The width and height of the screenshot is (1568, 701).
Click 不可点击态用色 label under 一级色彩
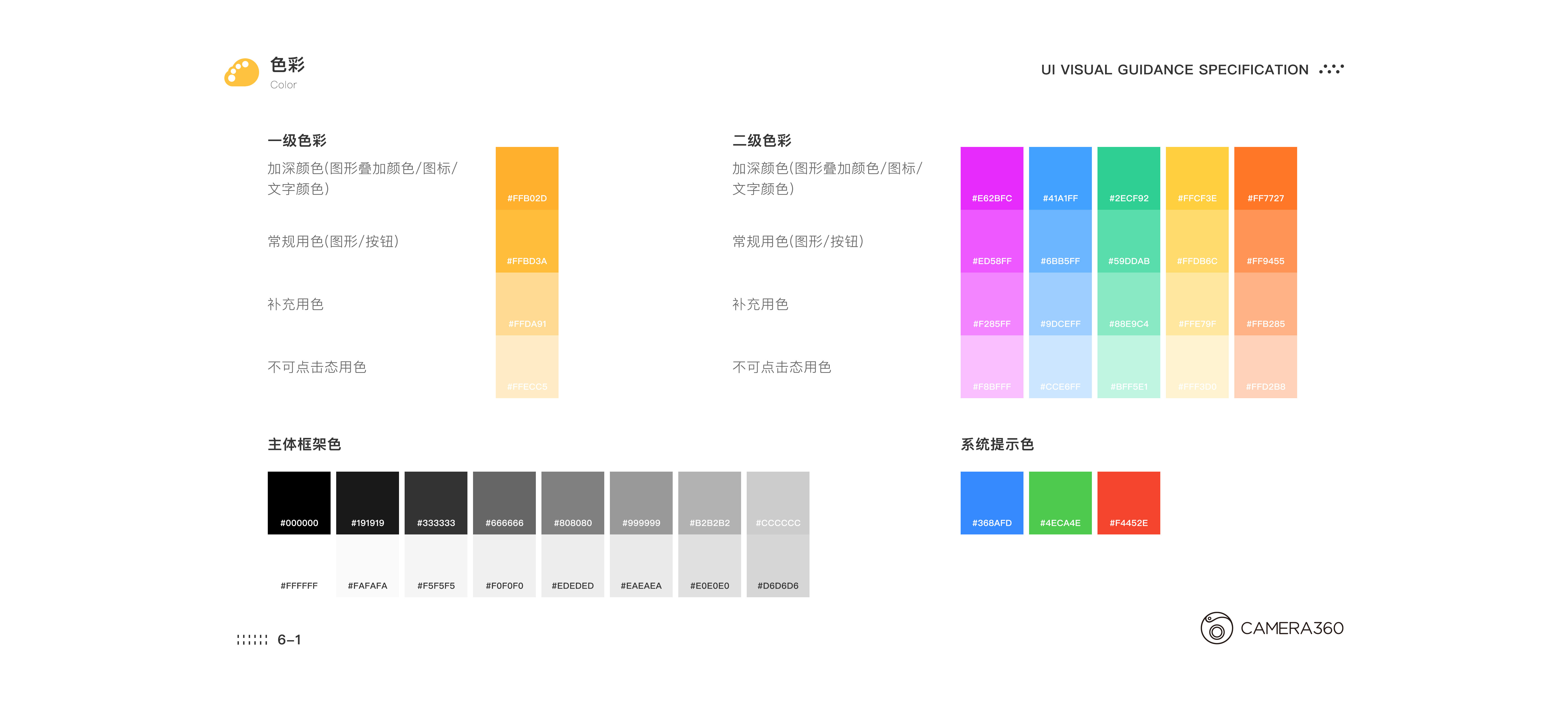coord(317,367)
